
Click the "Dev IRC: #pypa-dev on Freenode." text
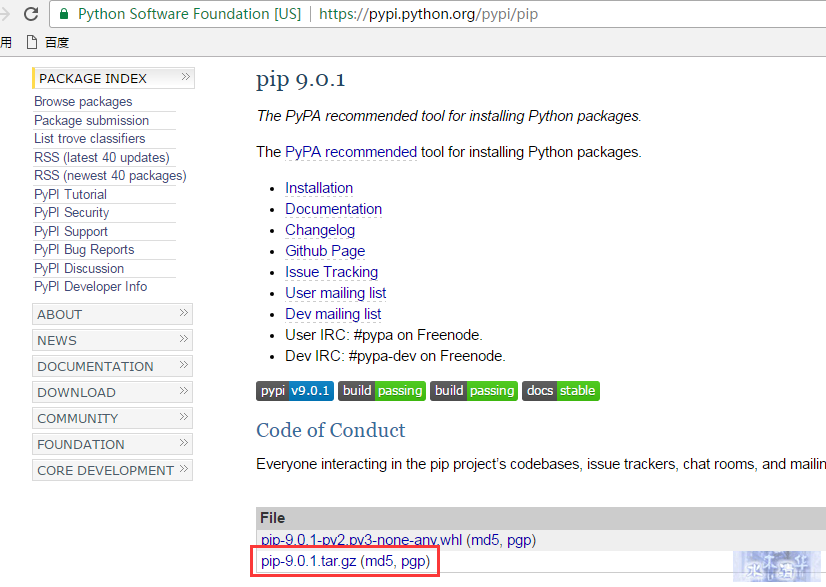[395, 356]
